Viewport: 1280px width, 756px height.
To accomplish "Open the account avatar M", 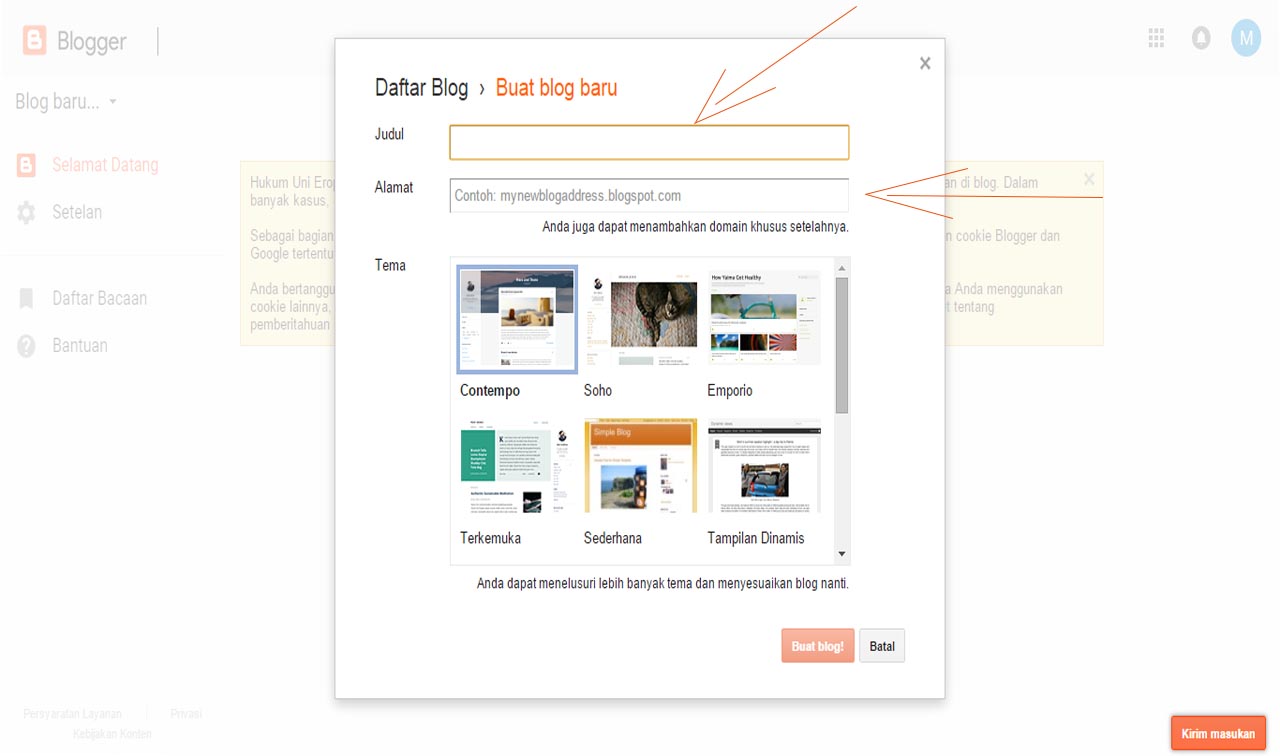I will click(1246, 39).
